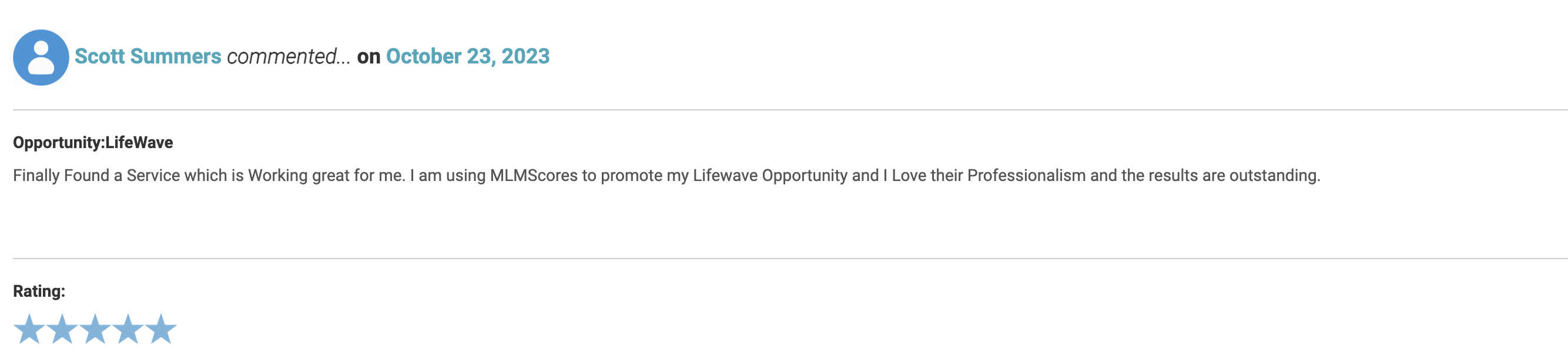Click the first rating star
Viewport: 1568px width, 362px height.
[x=29, y=329]
